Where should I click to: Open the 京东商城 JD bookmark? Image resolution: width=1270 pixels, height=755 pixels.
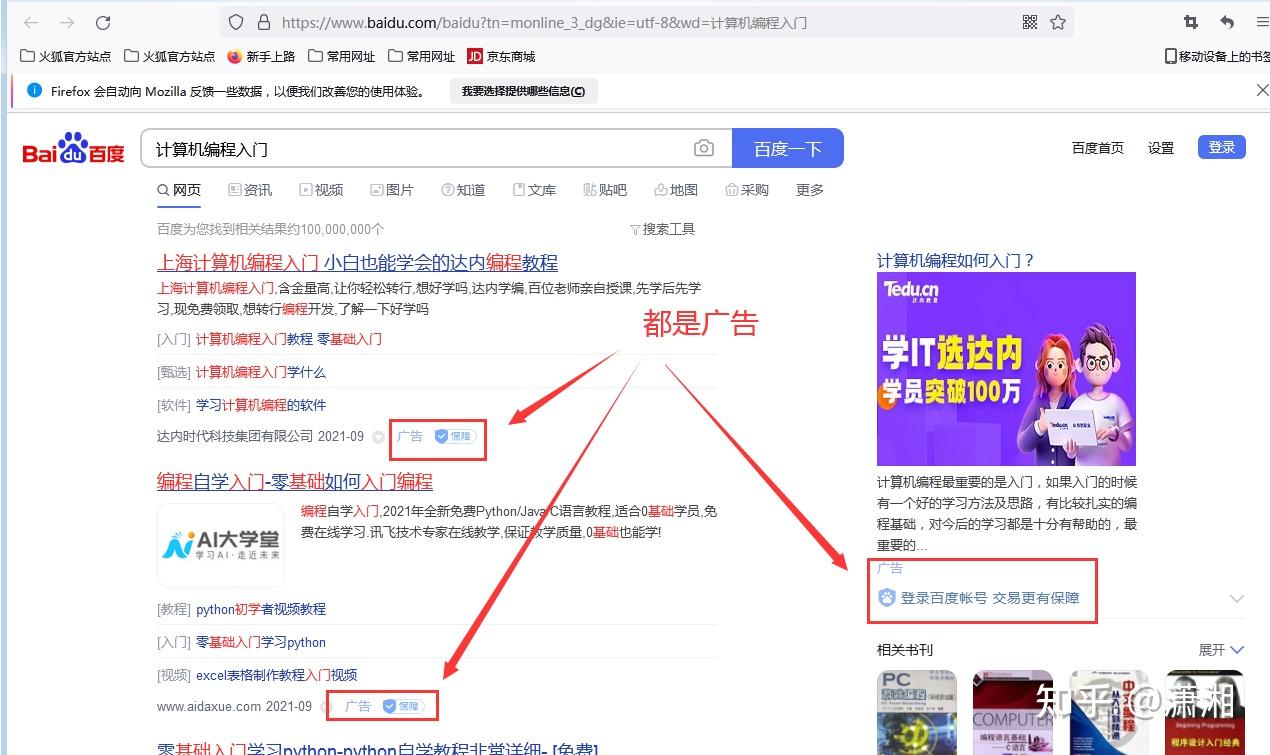(x=501, y=56)
